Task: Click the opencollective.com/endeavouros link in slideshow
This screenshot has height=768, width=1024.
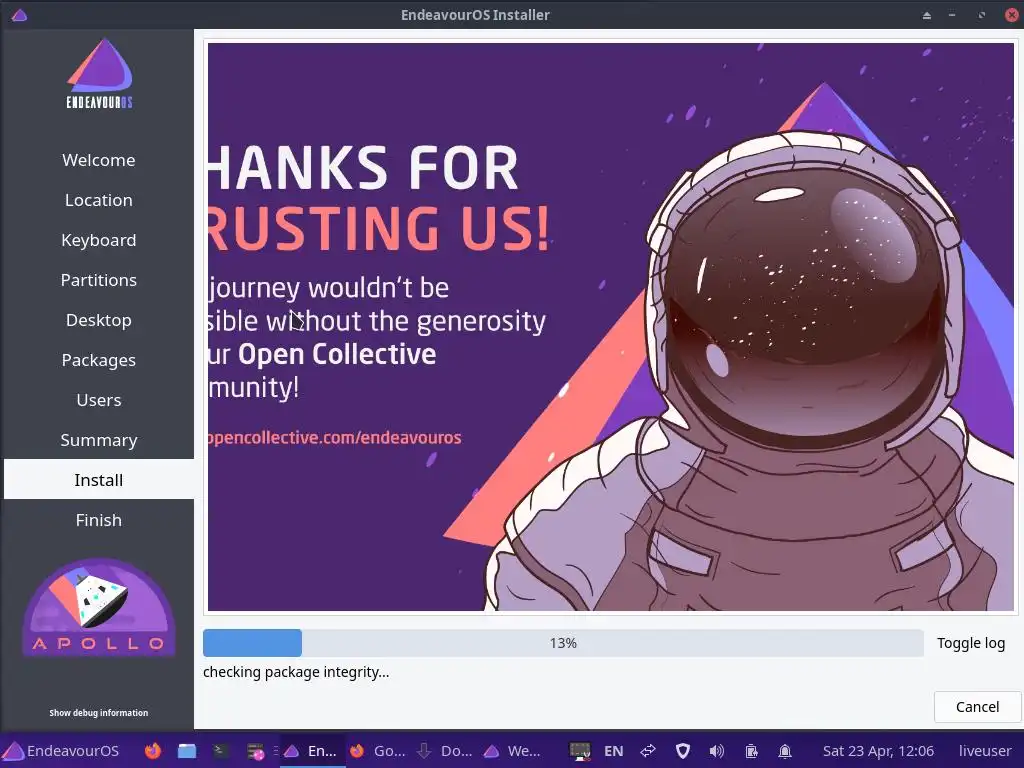Action: pos(334,438)
